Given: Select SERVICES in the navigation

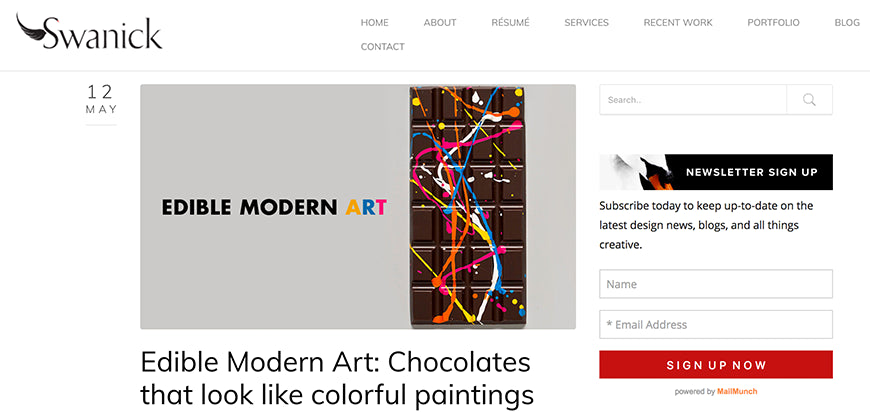Looking at the screenshot, I should click(x=586, y=23).
